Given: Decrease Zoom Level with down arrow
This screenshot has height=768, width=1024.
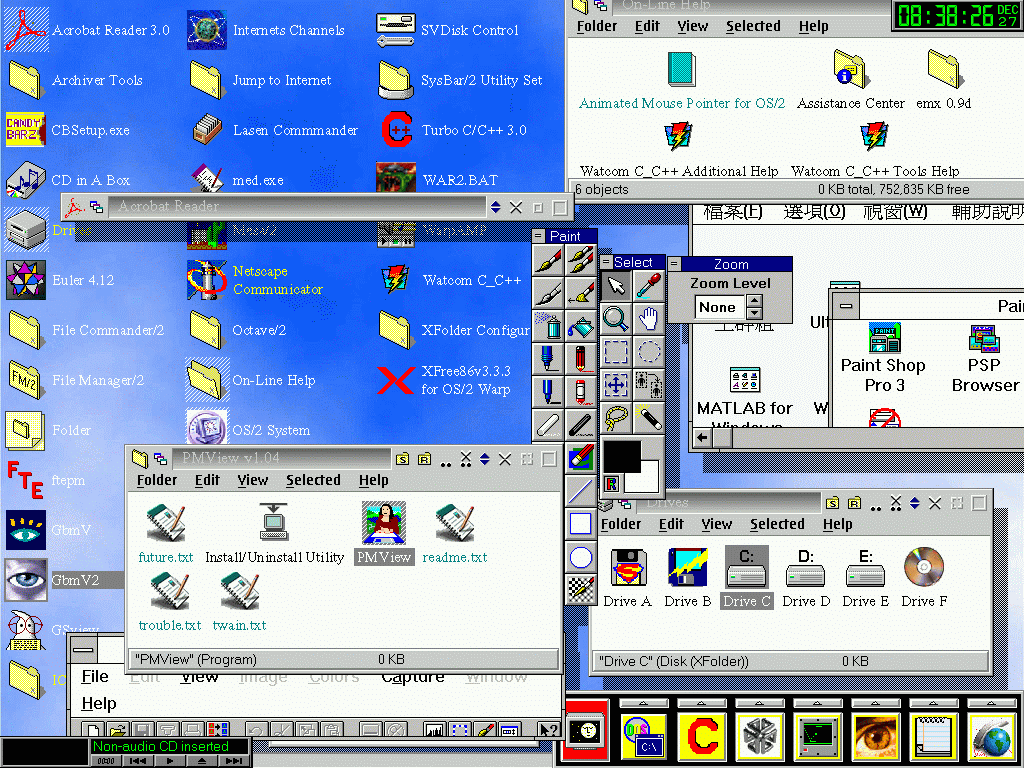Looking at the screenshot, I should 754,313.
